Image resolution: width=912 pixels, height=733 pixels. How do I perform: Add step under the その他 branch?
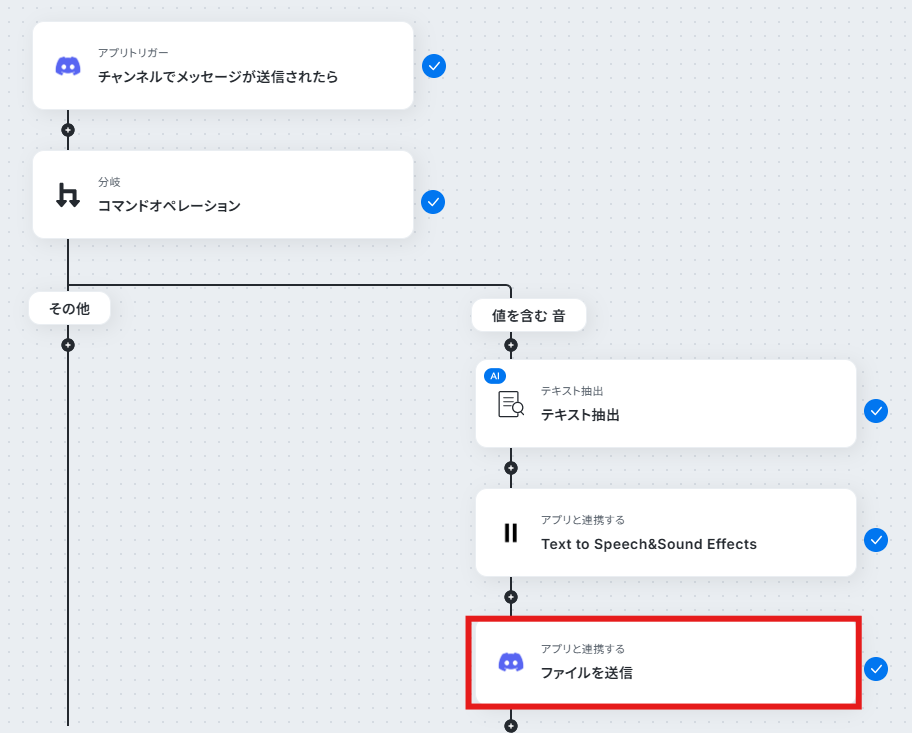pos(68,345)
